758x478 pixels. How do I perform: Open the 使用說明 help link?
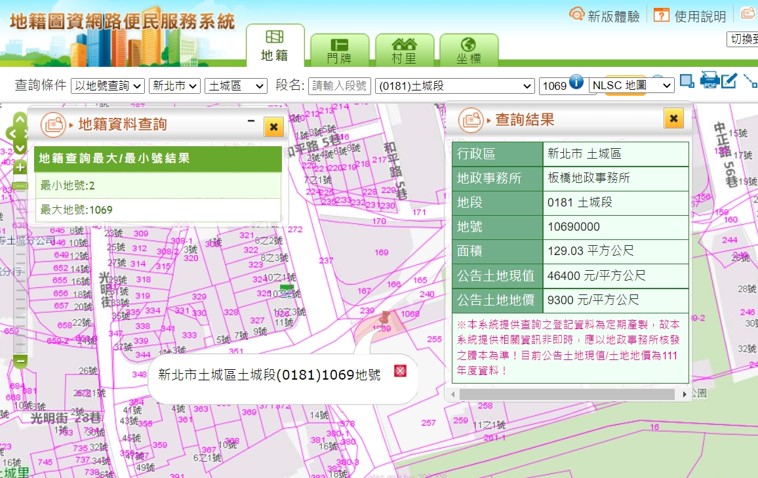690,16
